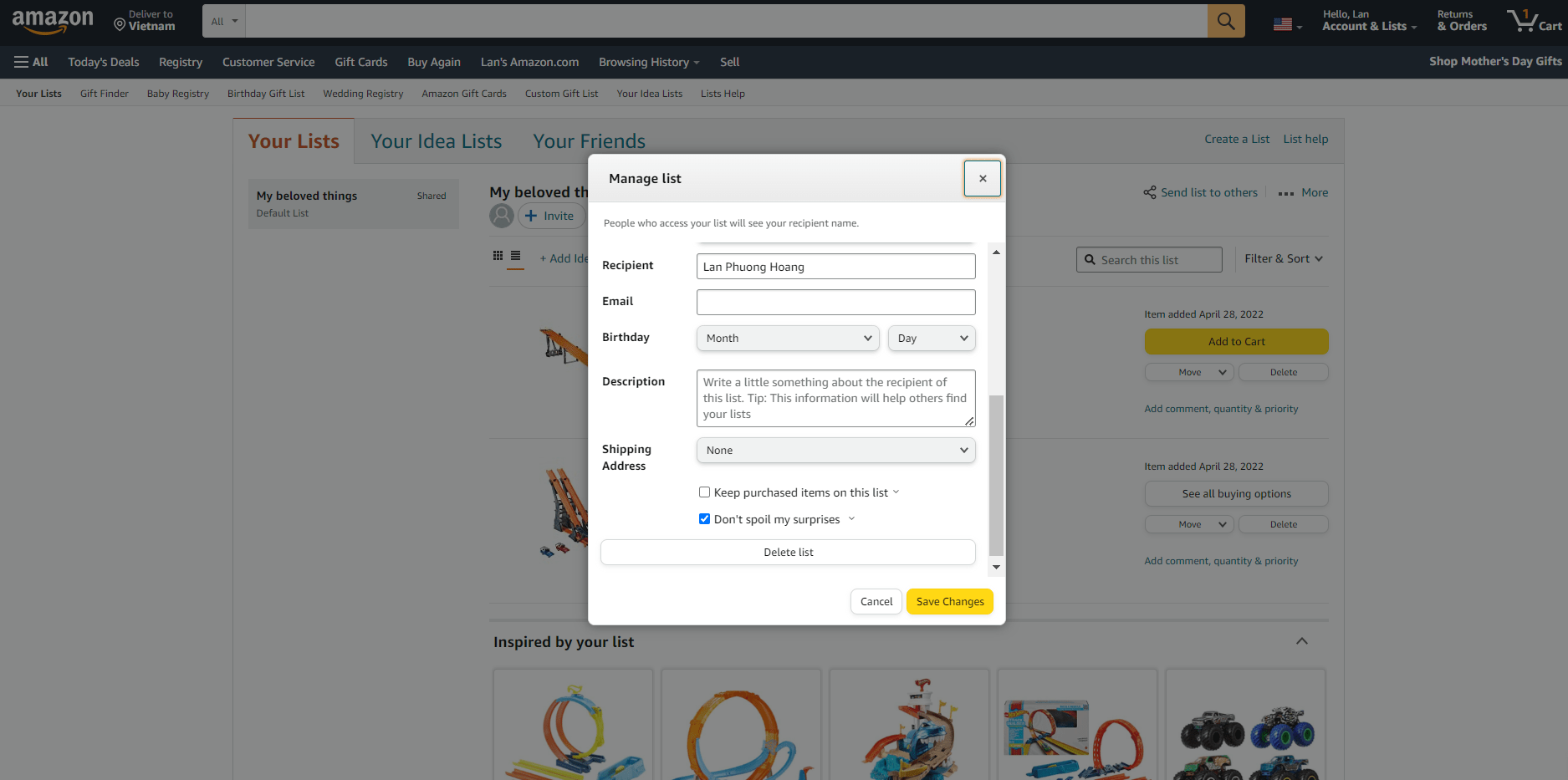Click the Save Changes button

point(949,601)
